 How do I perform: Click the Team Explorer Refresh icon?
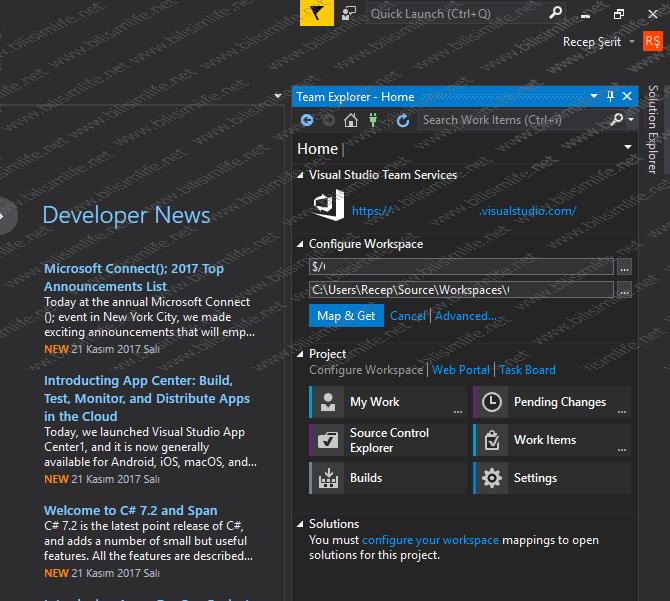click(x=403, y=120)
